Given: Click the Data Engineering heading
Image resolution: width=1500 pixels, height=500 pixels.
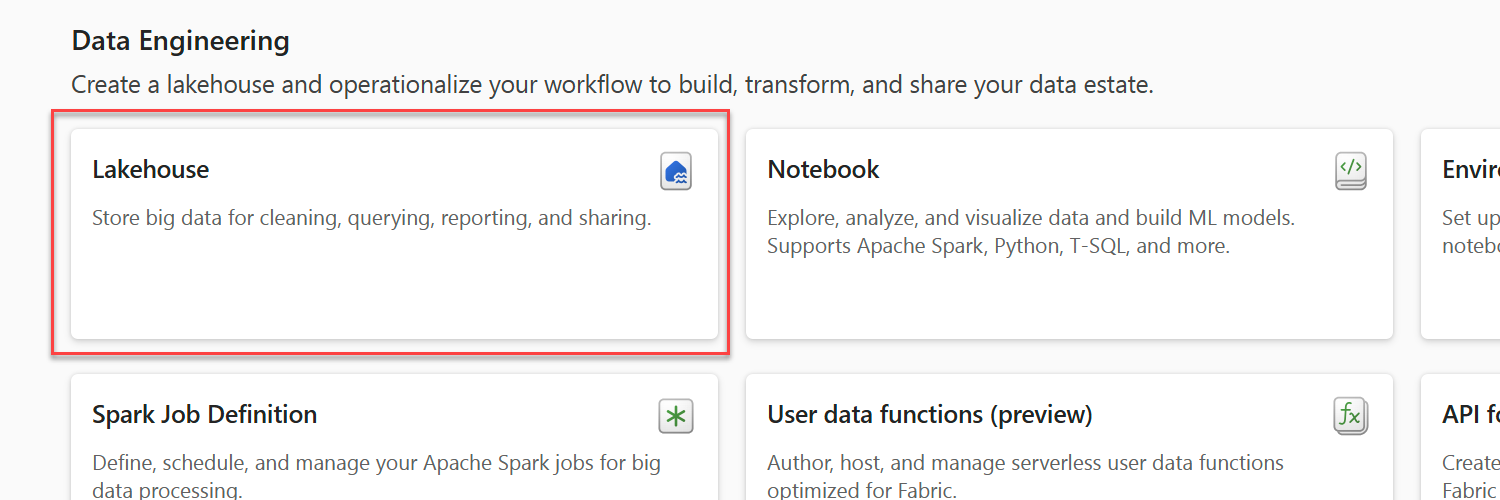Looking at the screenshot, I should click(181, 41).
